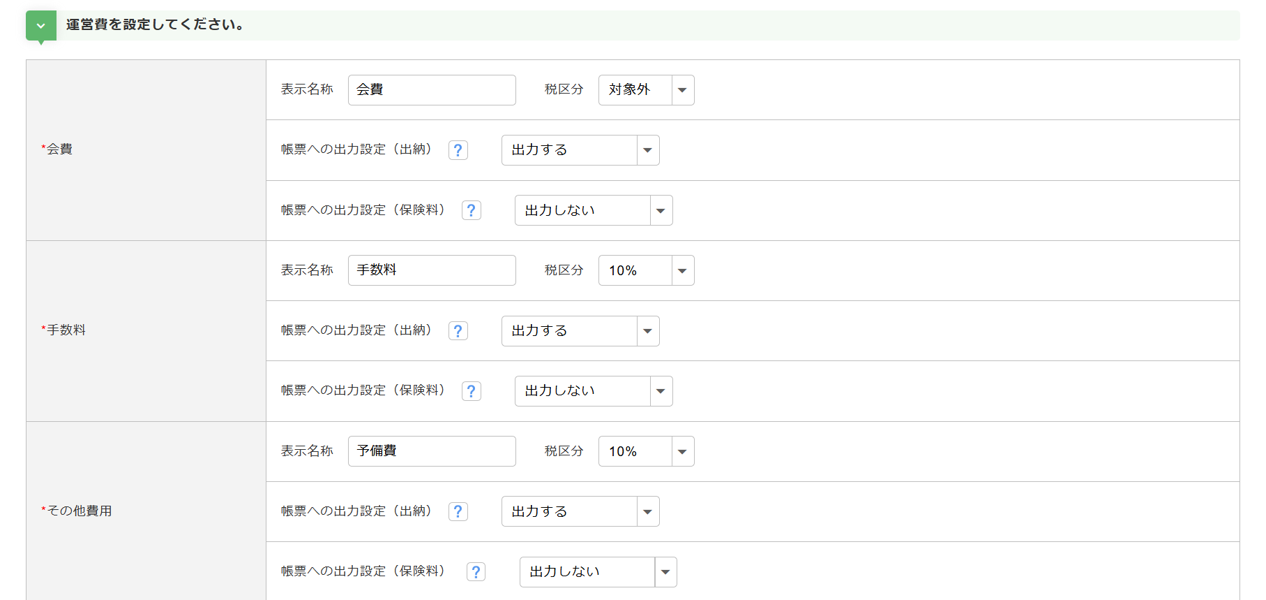Click help icon for 手数料 出納 output setting
Image resolution: width=1266 pixels, height=600 pixels.
(x=458, y=331)
